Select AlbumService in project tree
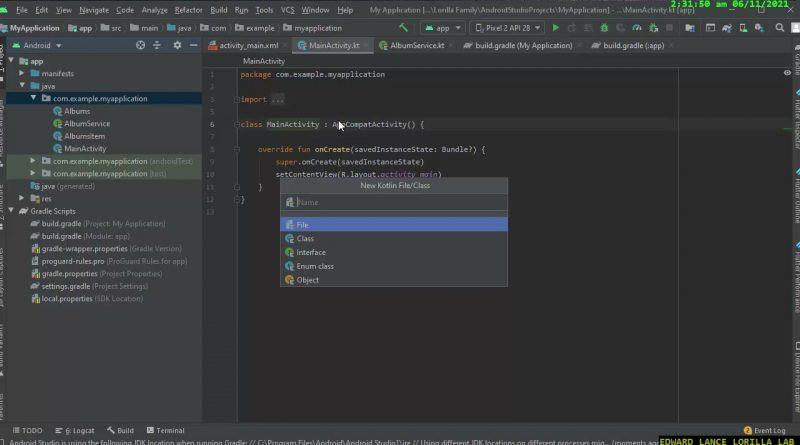 tap(87, 123)
